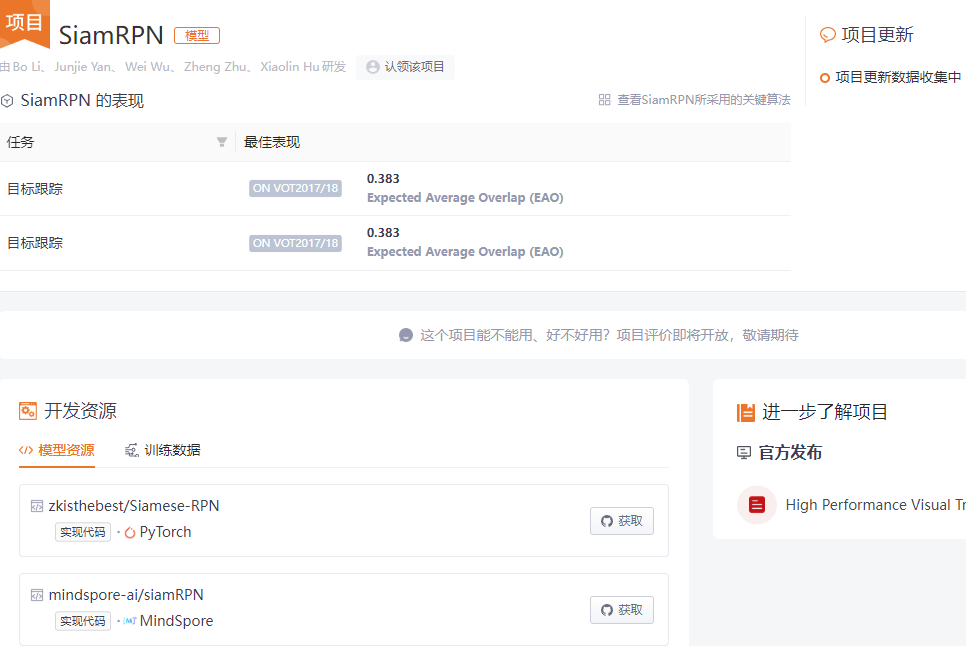The image size is (966, 646).
Task: Click the code icon on 模型资源 tab
Action: (x=26, y=450)
